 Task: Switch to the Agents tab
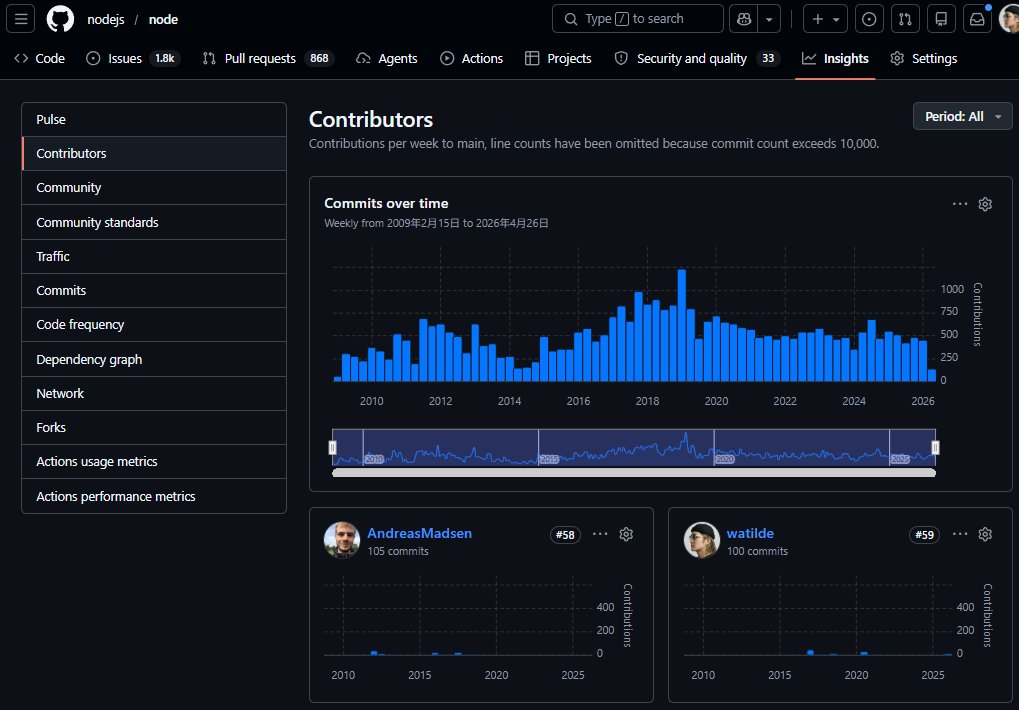point(387,58)
